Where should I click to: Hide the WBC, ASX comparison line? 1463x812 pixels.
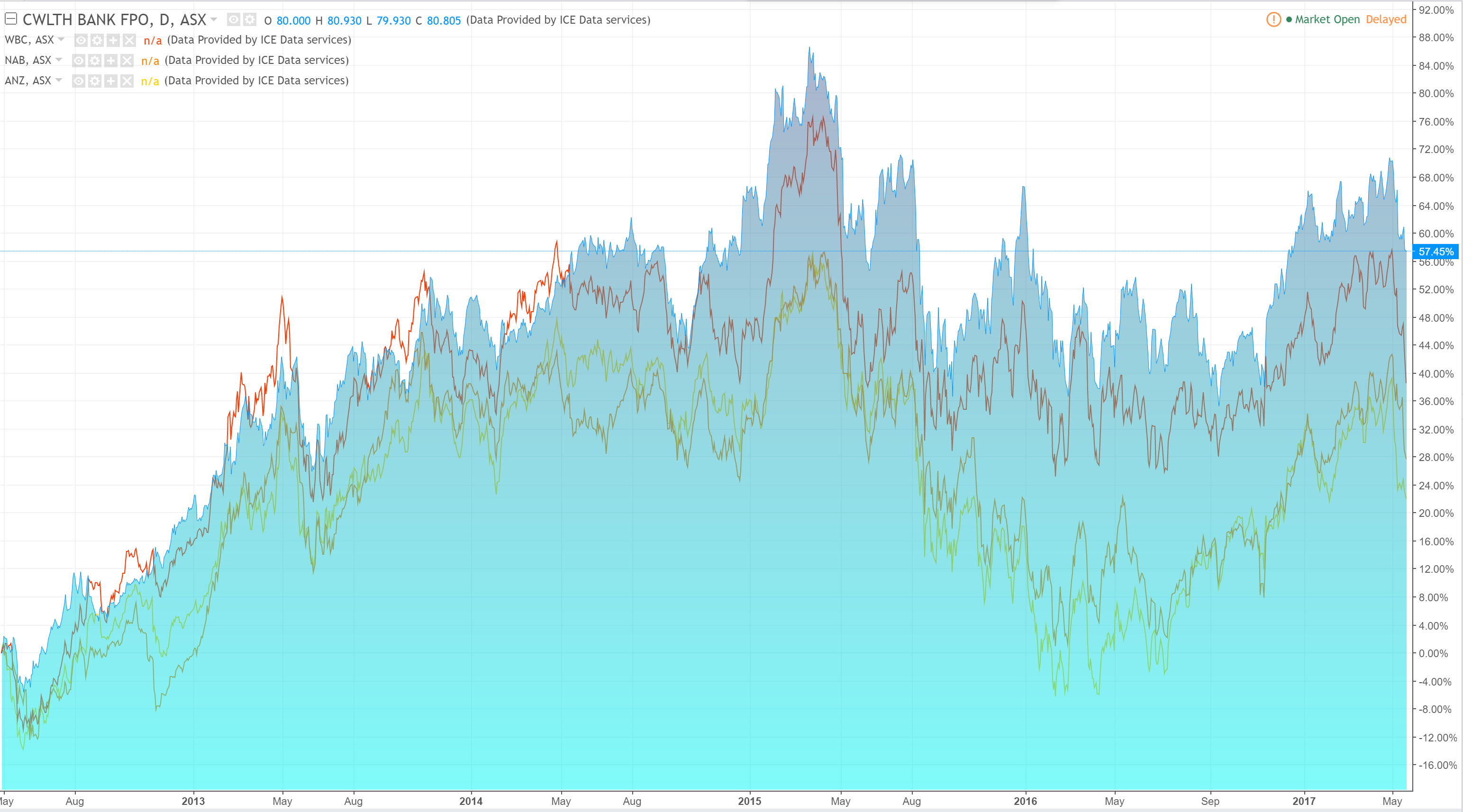coord(81,40)
